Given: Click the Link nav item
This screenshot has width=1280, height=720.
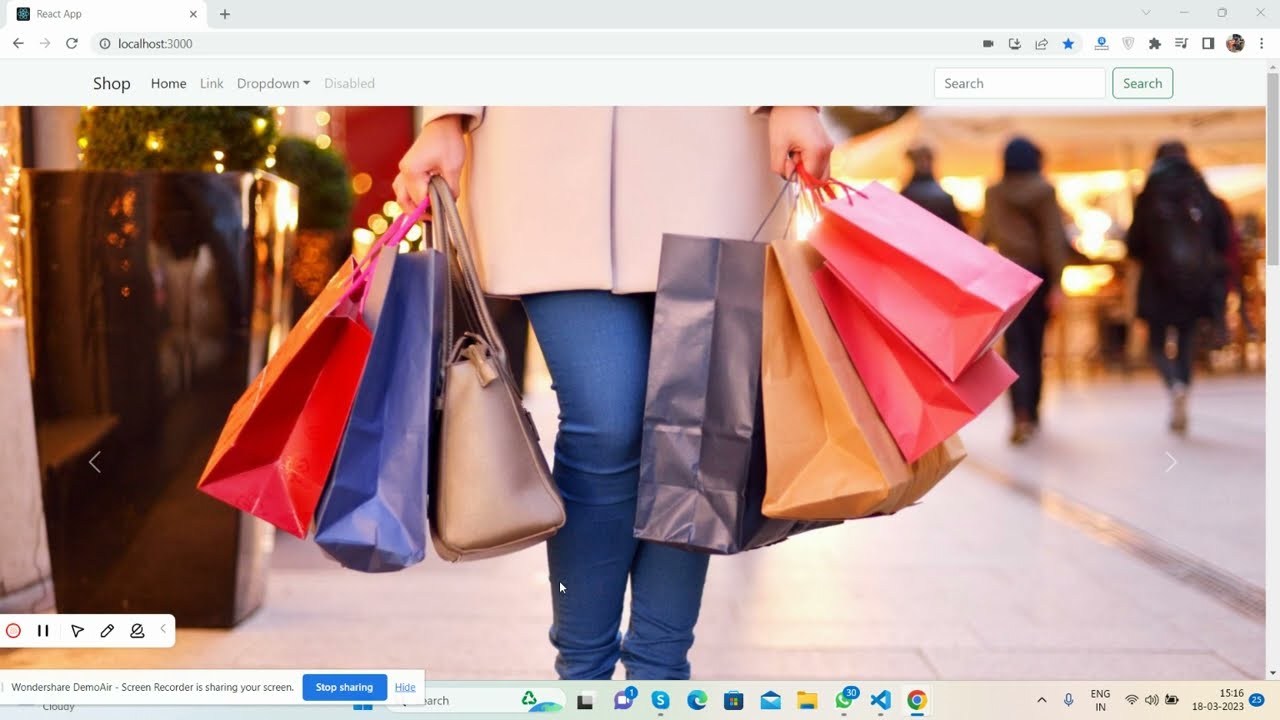Looking at the screenshot, I should [x=212, y=83].
